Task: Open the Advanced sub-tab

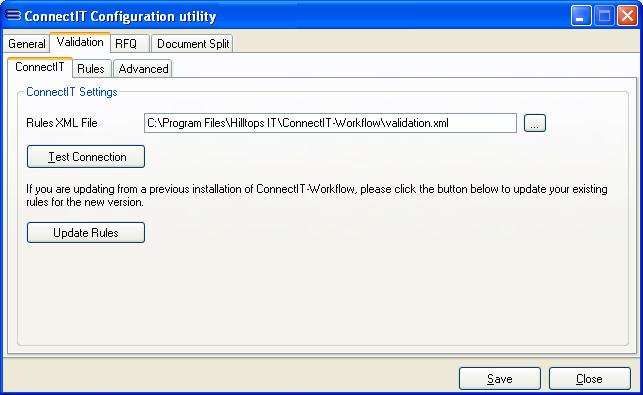Action: (x=143, y=68)
